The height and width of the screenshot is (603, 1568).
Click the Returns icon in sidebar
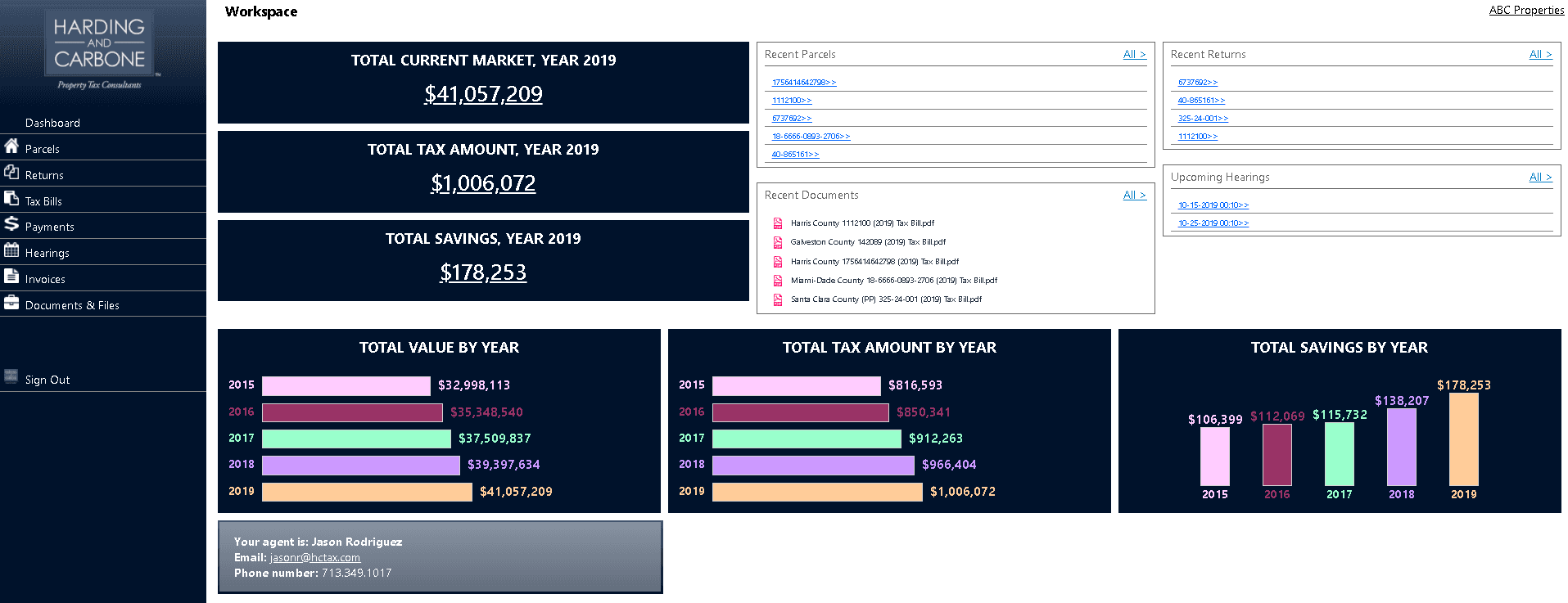(11, 172)
